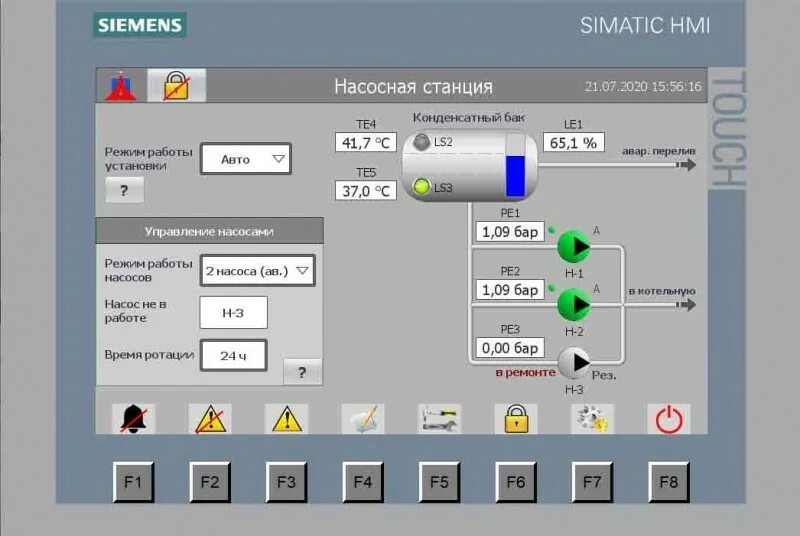Click the mute alarm bell icon
The height and width of the screenshot is (536, 800).
click(133, 419)
